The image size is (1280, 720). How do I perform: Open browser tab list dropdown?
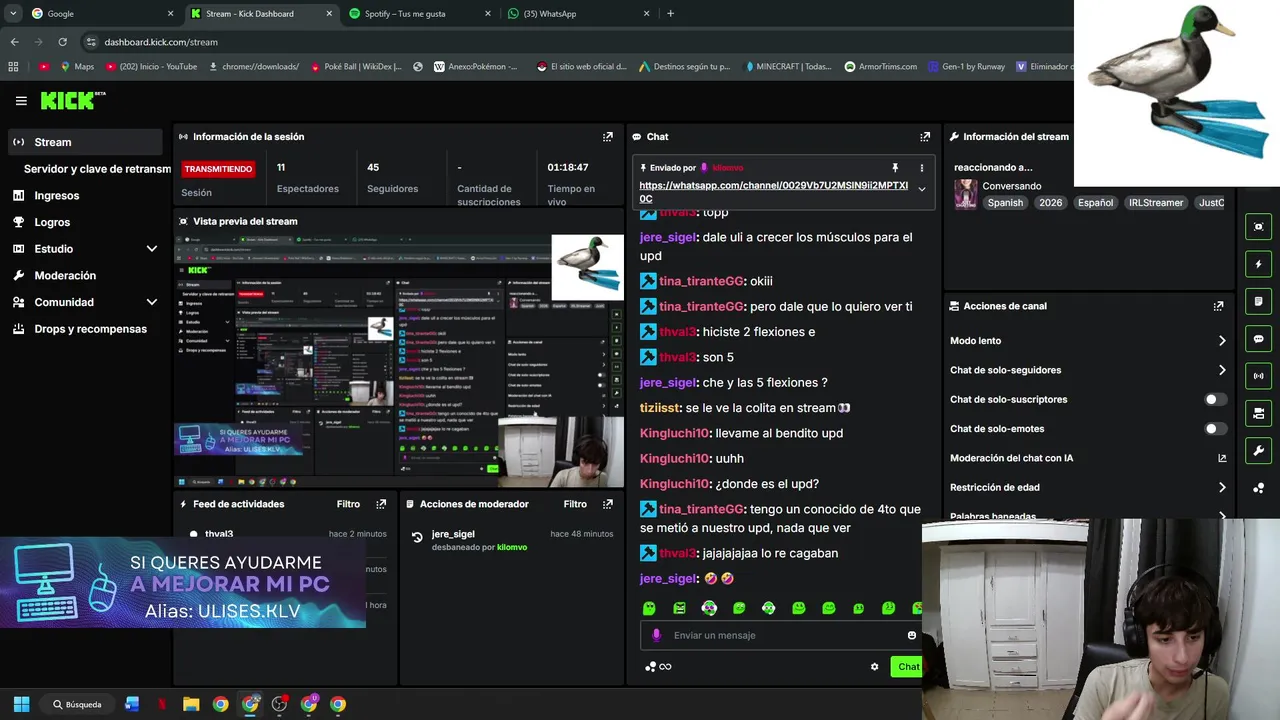pyautogui.click(x=13, y=14)
